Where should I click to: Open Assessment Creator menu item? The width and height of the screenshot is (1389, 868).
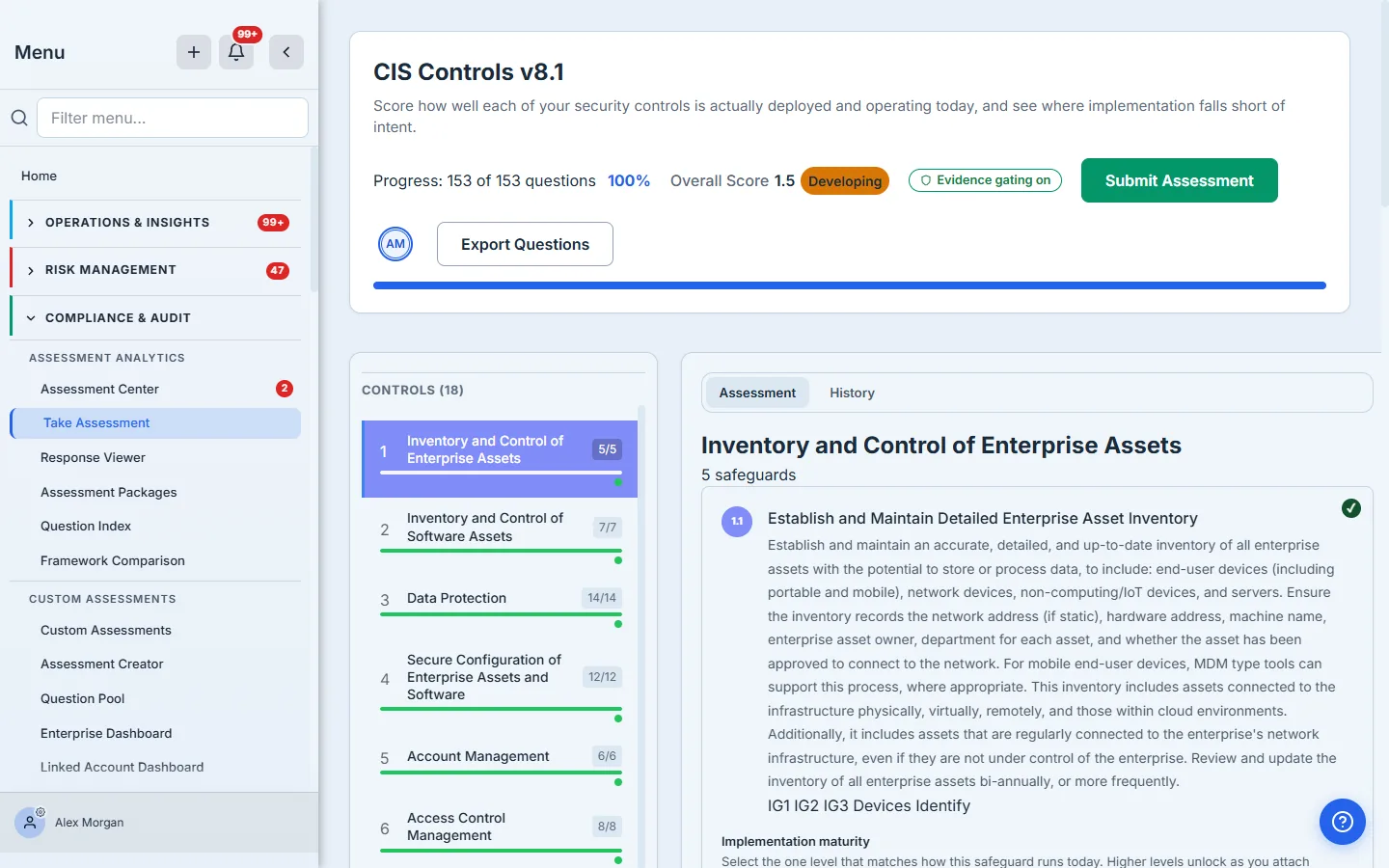(155, 665)
